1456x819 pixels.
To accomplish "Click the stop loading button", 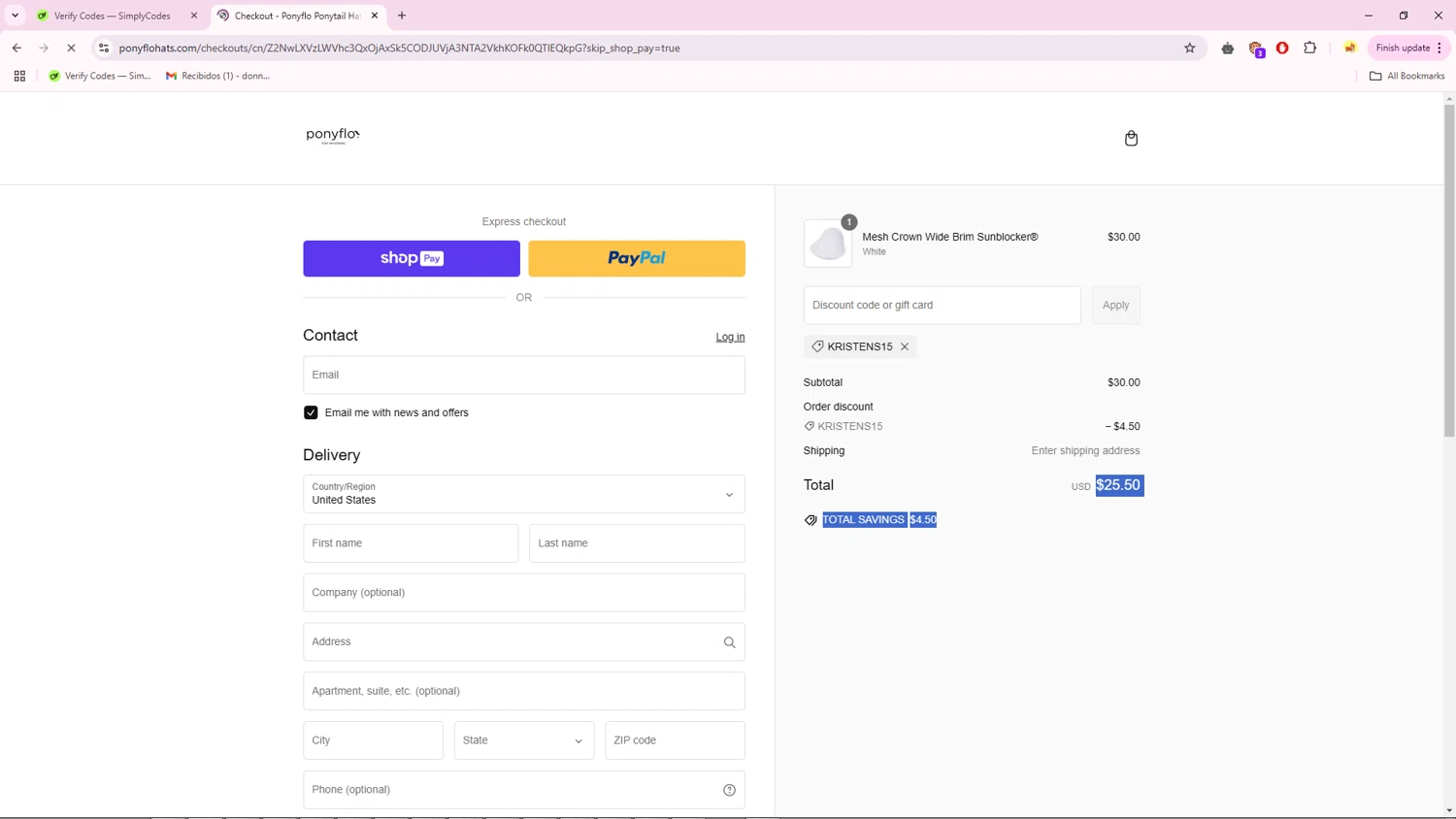I will [x=71, y=48].
